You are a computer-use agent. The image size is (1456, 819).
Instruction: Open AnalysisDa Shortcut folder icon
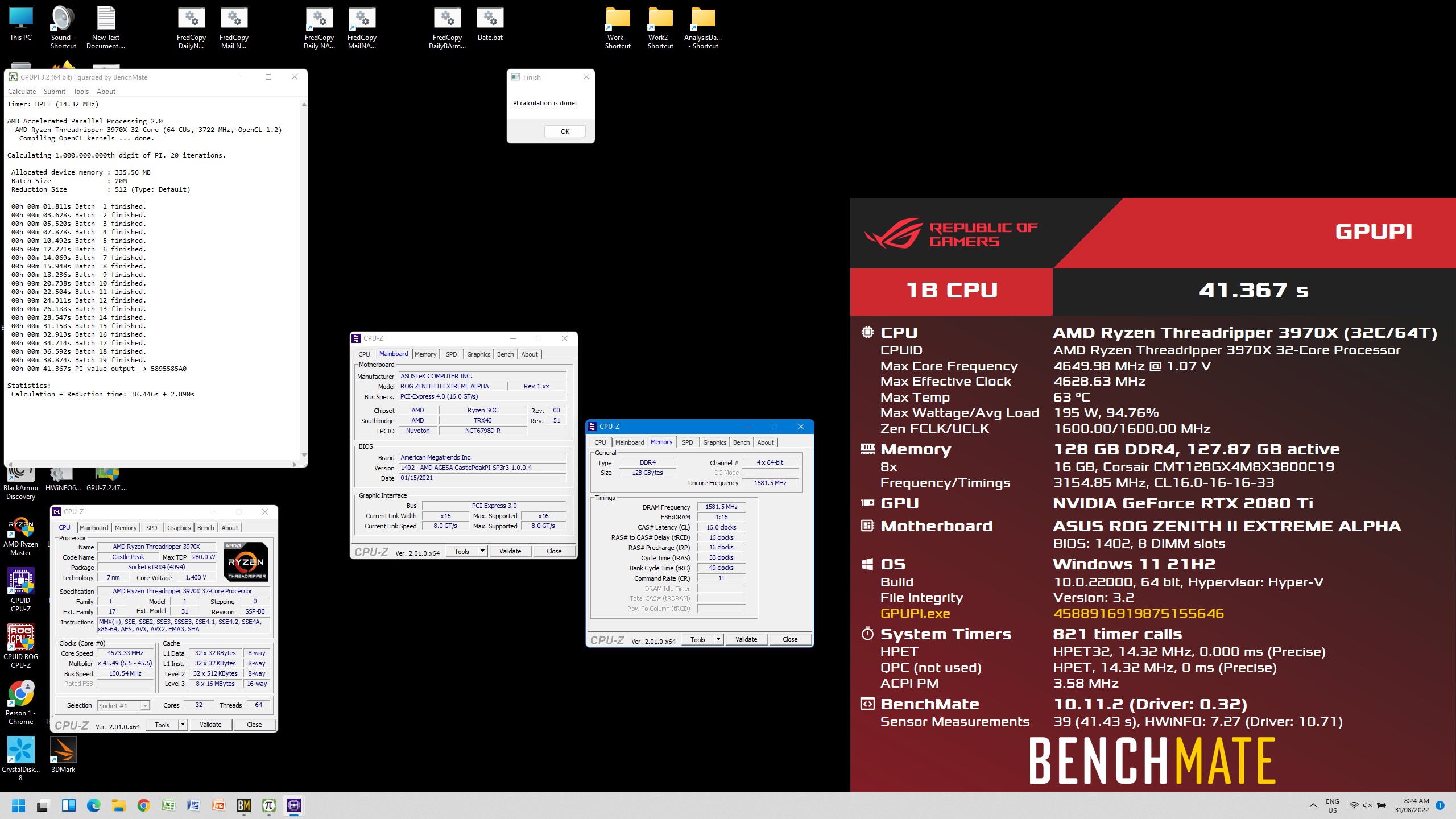click(x=703, y=28)
